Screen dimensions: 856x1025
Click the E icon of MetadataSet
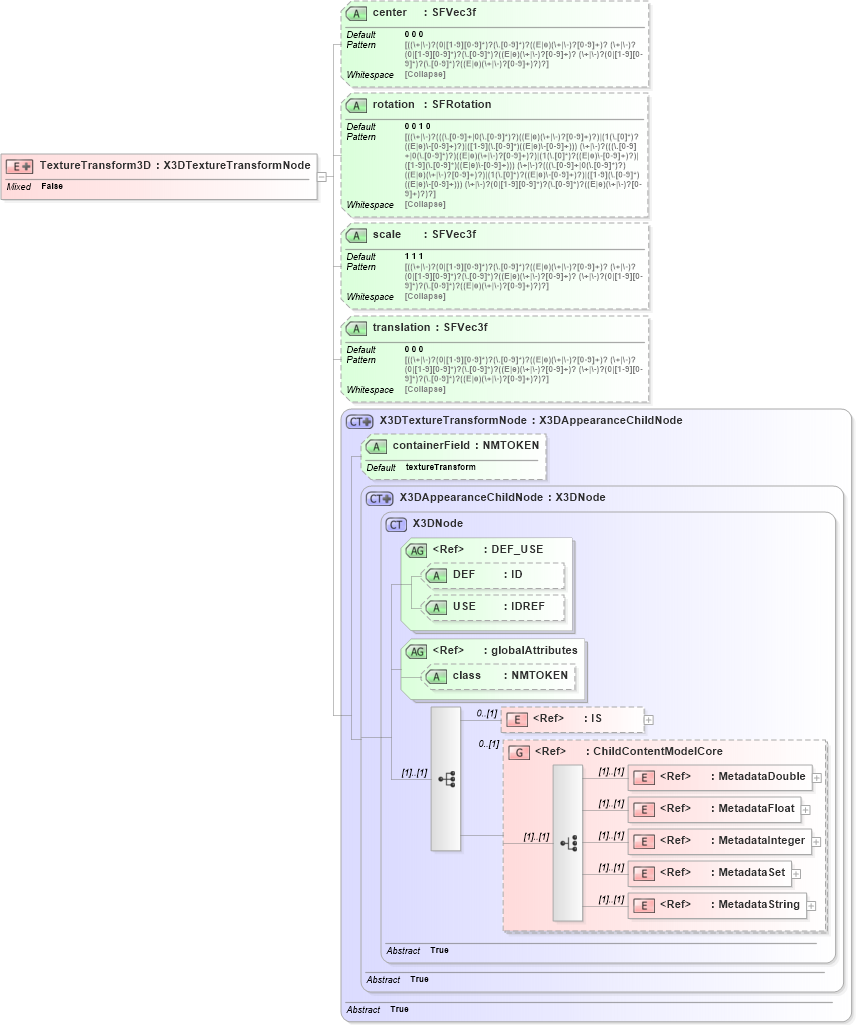tap(643, 874)
